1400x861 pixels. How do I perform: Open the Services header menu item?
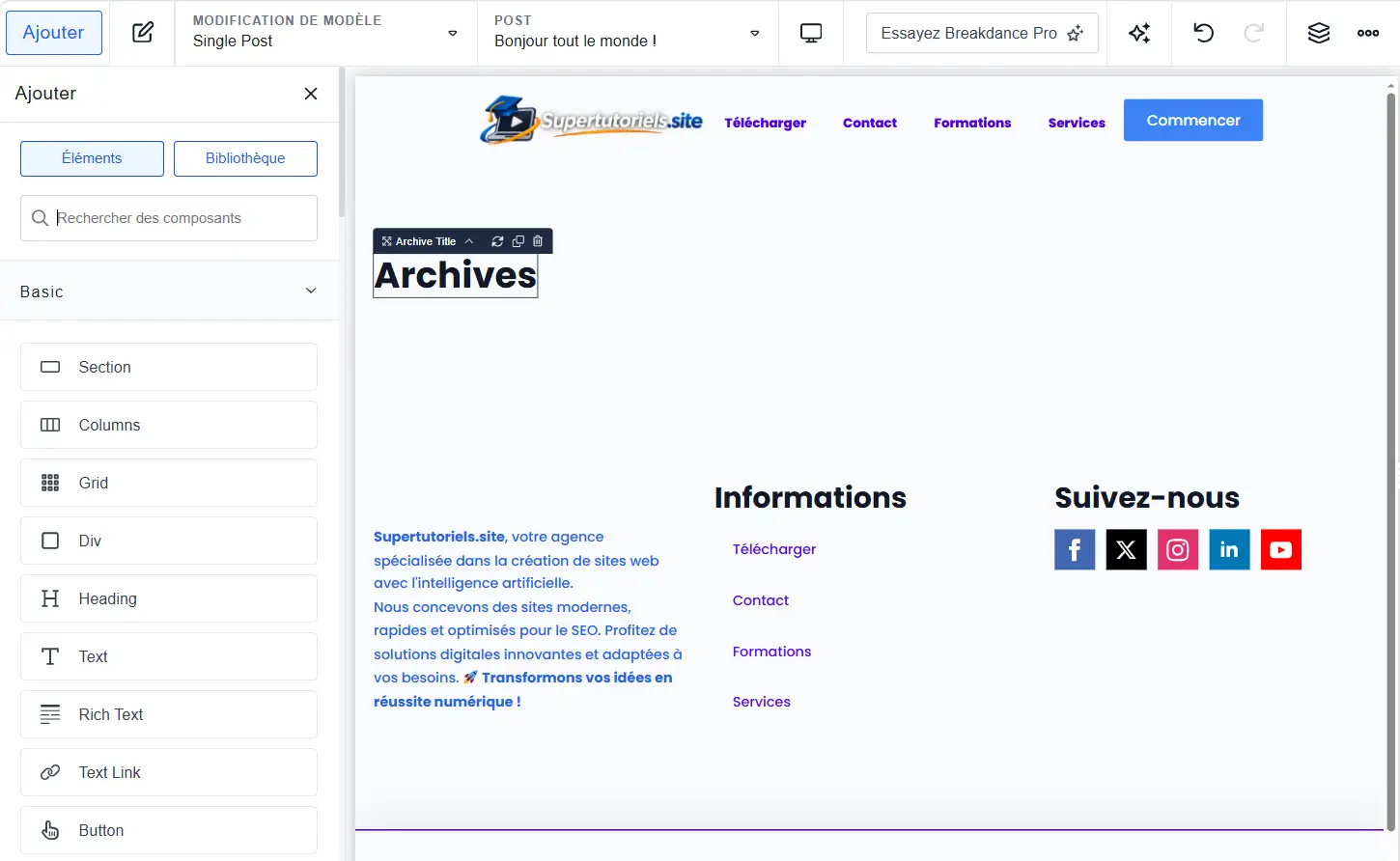tap(1077, 123)
